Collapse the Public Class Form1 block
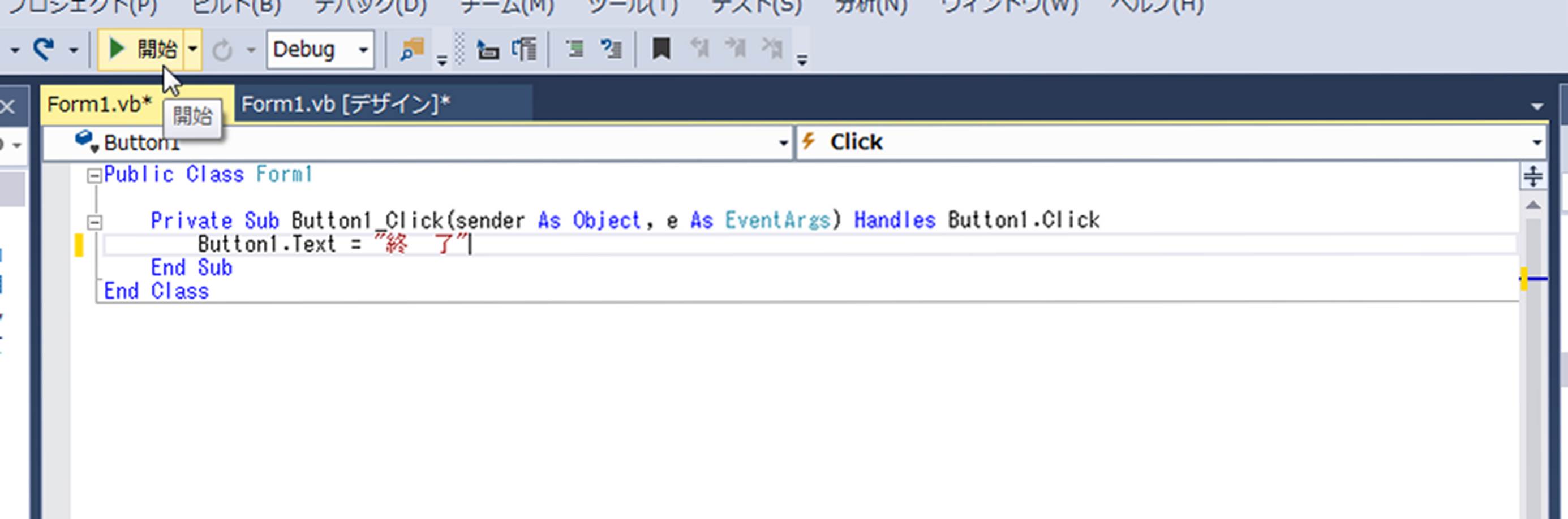Viewport: 1568px width, 519px height. coord(94,176)
